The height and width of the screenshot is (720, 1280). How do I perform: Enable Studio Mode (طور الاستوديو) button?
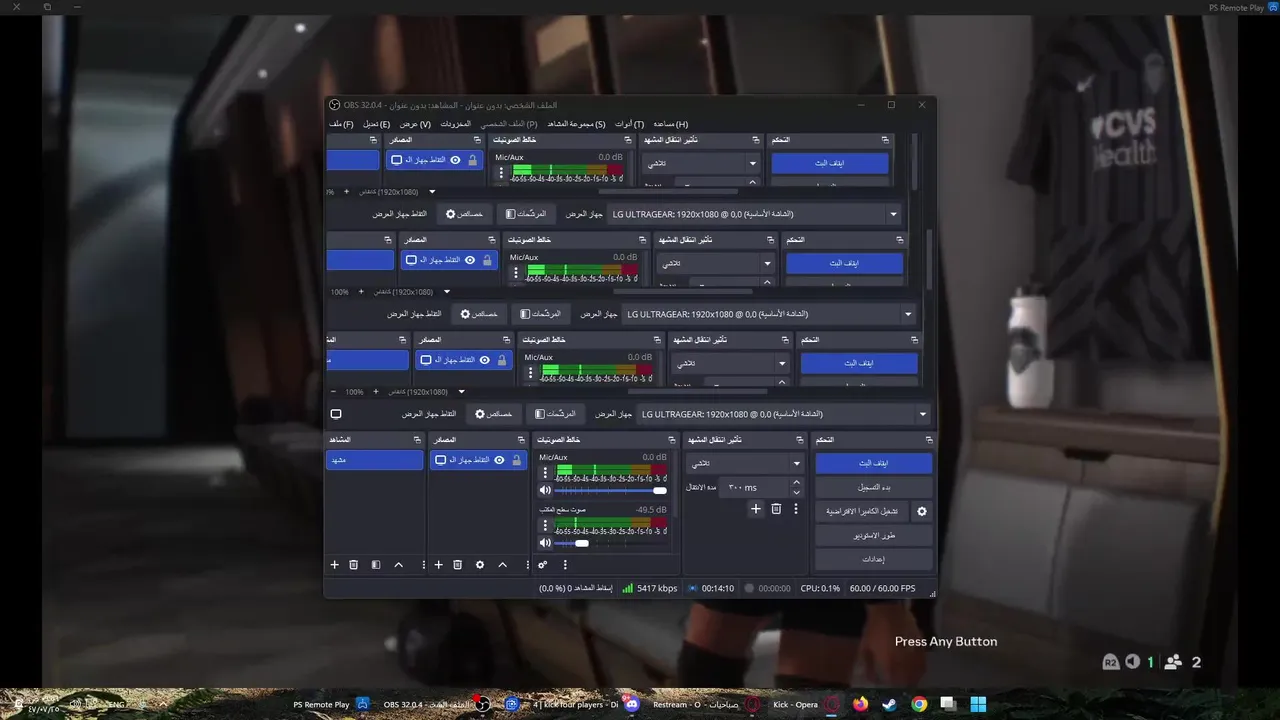(x=874, y=535)
